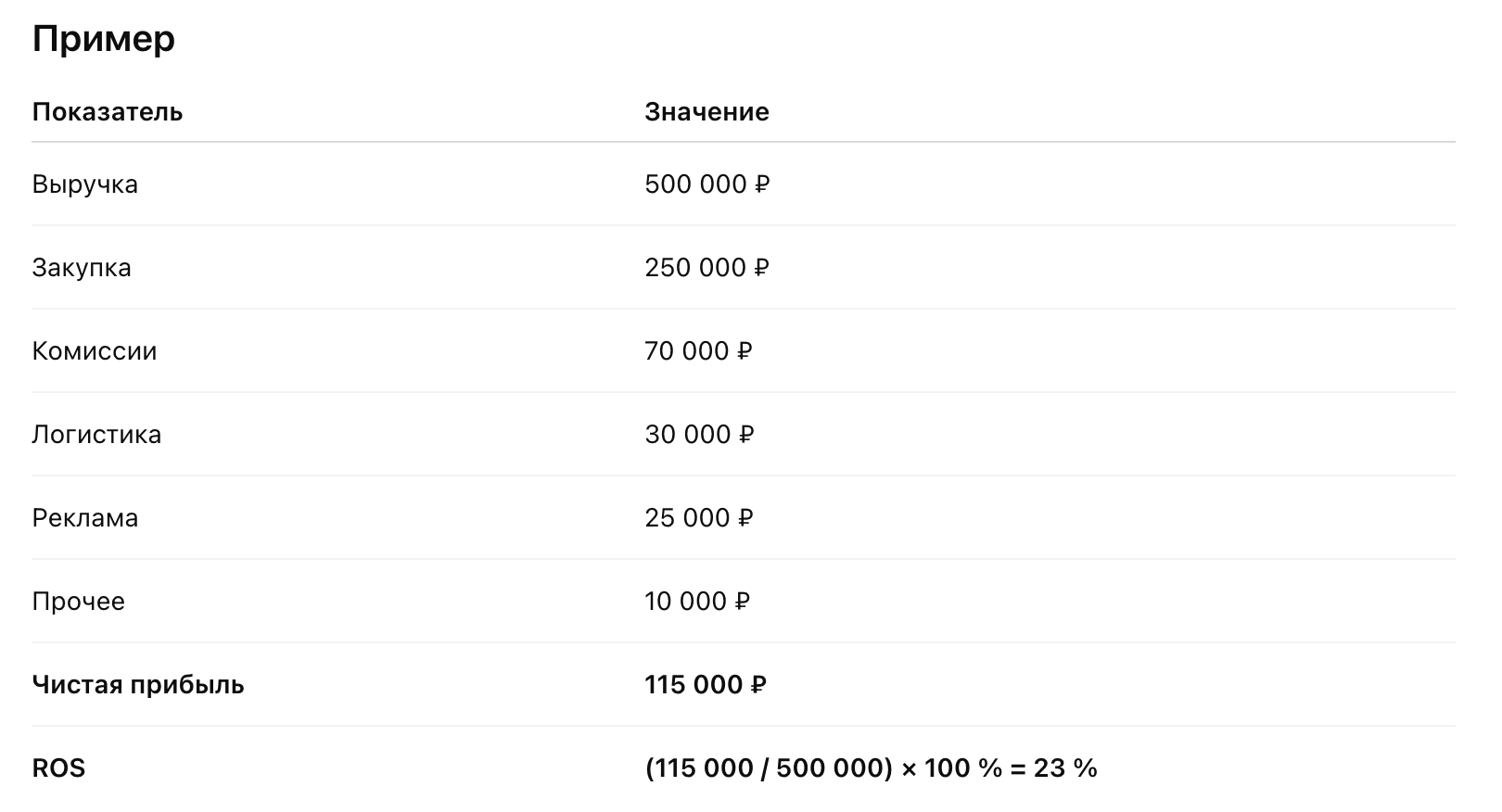Click the 70 000 ₽ commissions value
The width and height of the screenshot is (1502, 812).
[x=698, y=351]
